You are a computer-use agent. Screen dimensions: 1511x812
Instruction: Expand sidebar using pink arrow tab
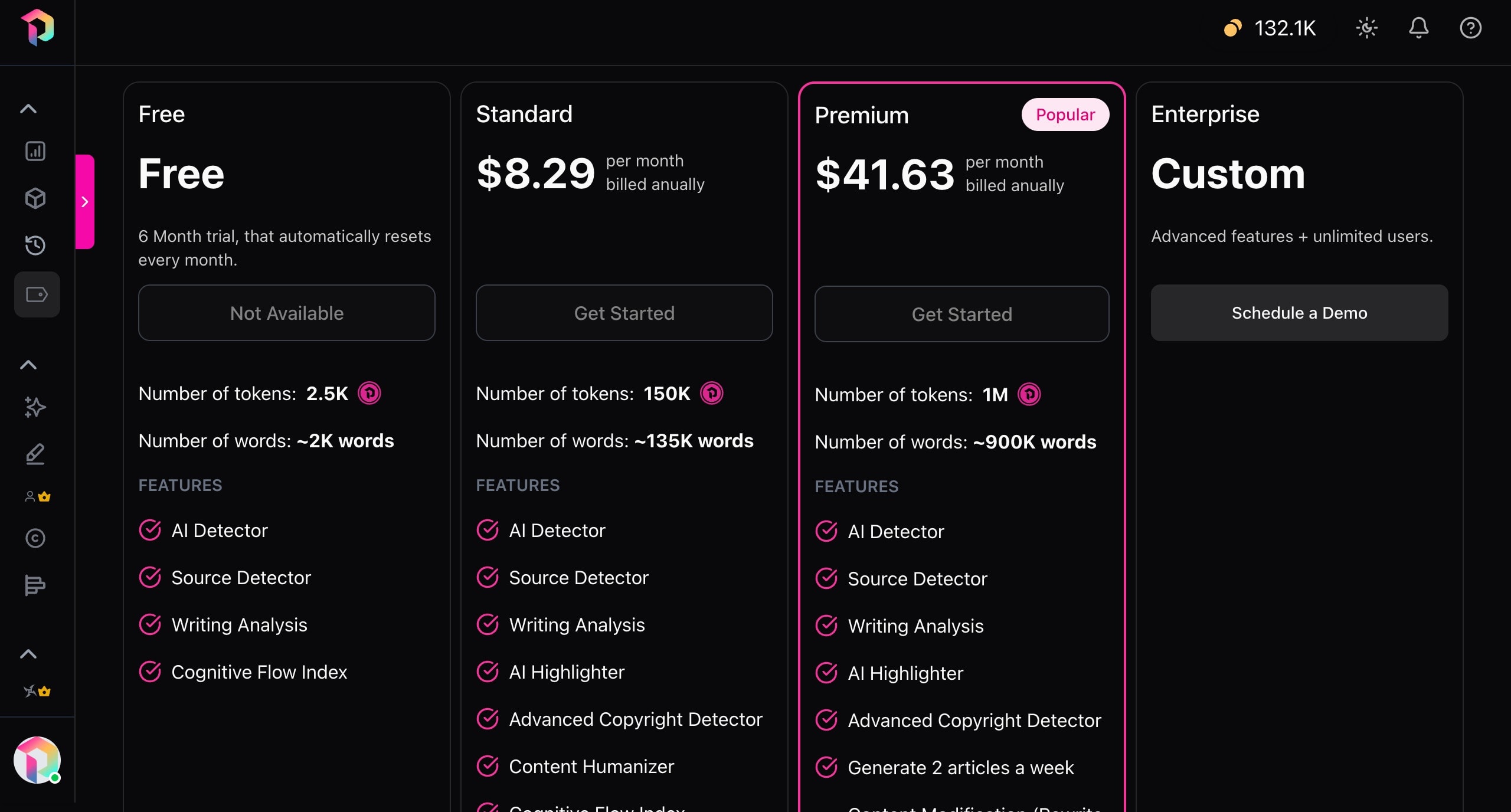click(x=85, y=202)
